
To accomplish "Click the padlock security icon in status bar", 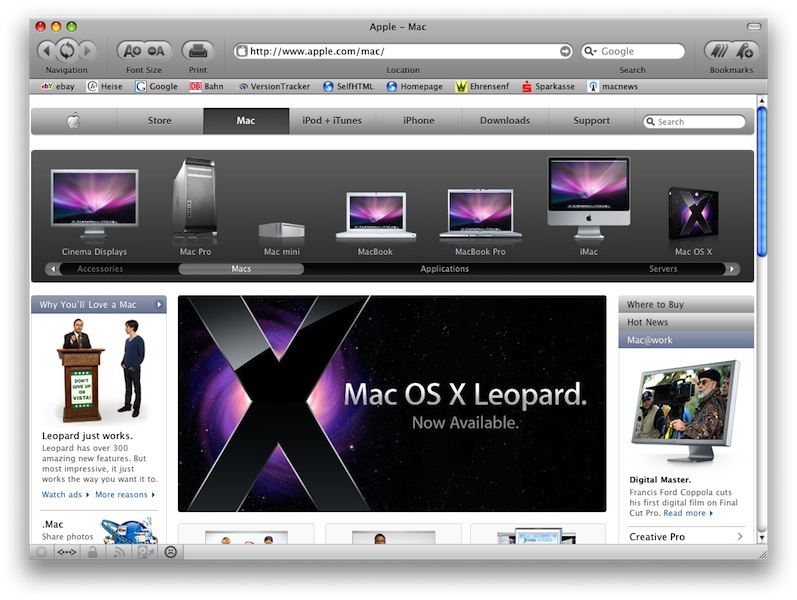I will (93, 552).
